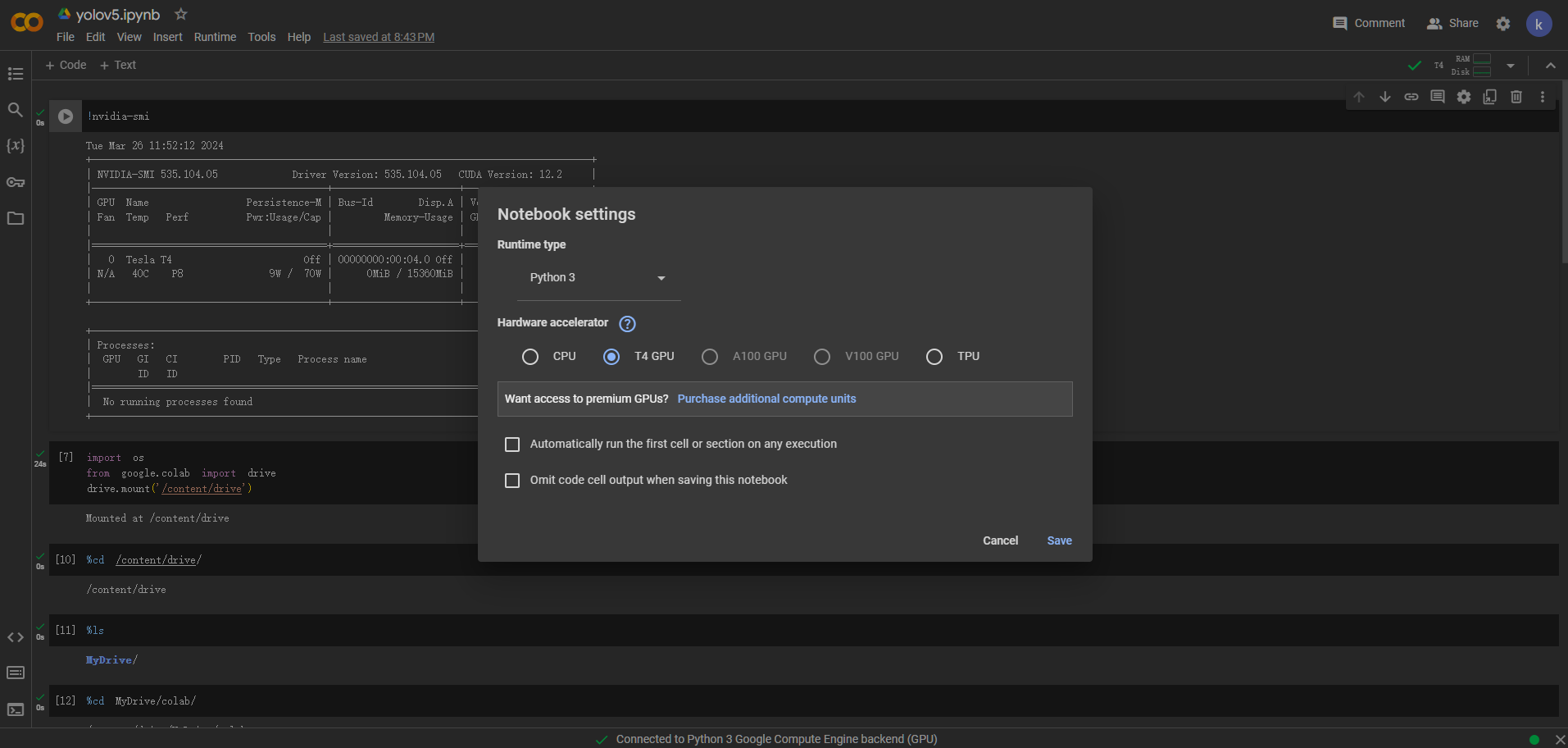
Task: Open the Runtime menu
Action: 215,37
